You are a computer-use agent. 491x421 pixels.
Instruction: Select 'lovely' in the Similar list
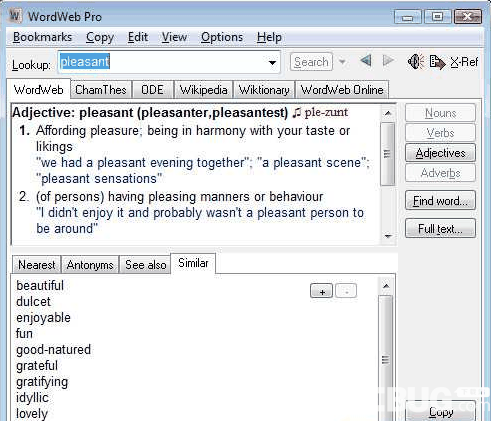tap(32, 414)
